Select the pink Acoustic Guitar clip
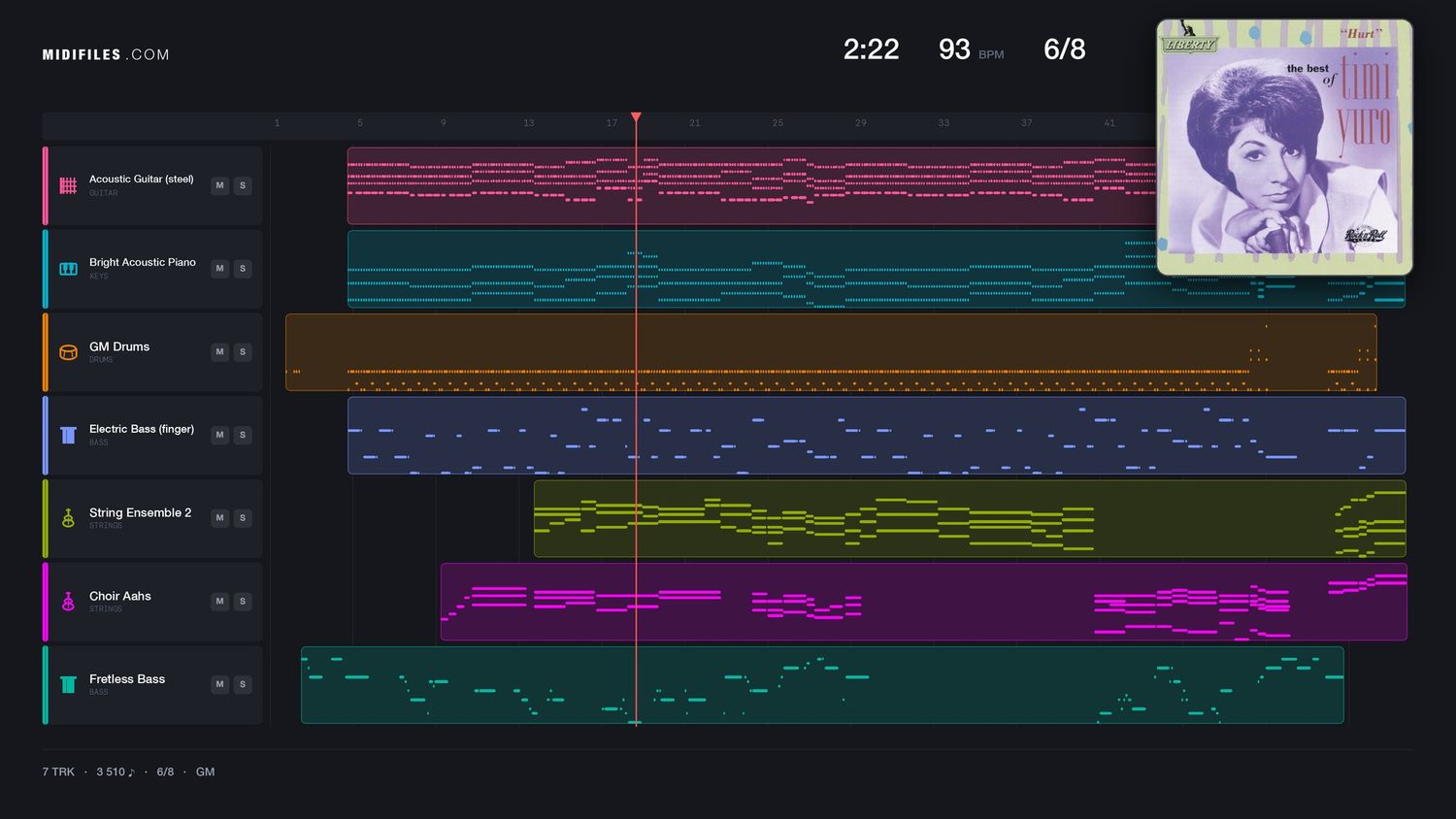Screen dimensions: 1456x819 click(x=752, y=186)
